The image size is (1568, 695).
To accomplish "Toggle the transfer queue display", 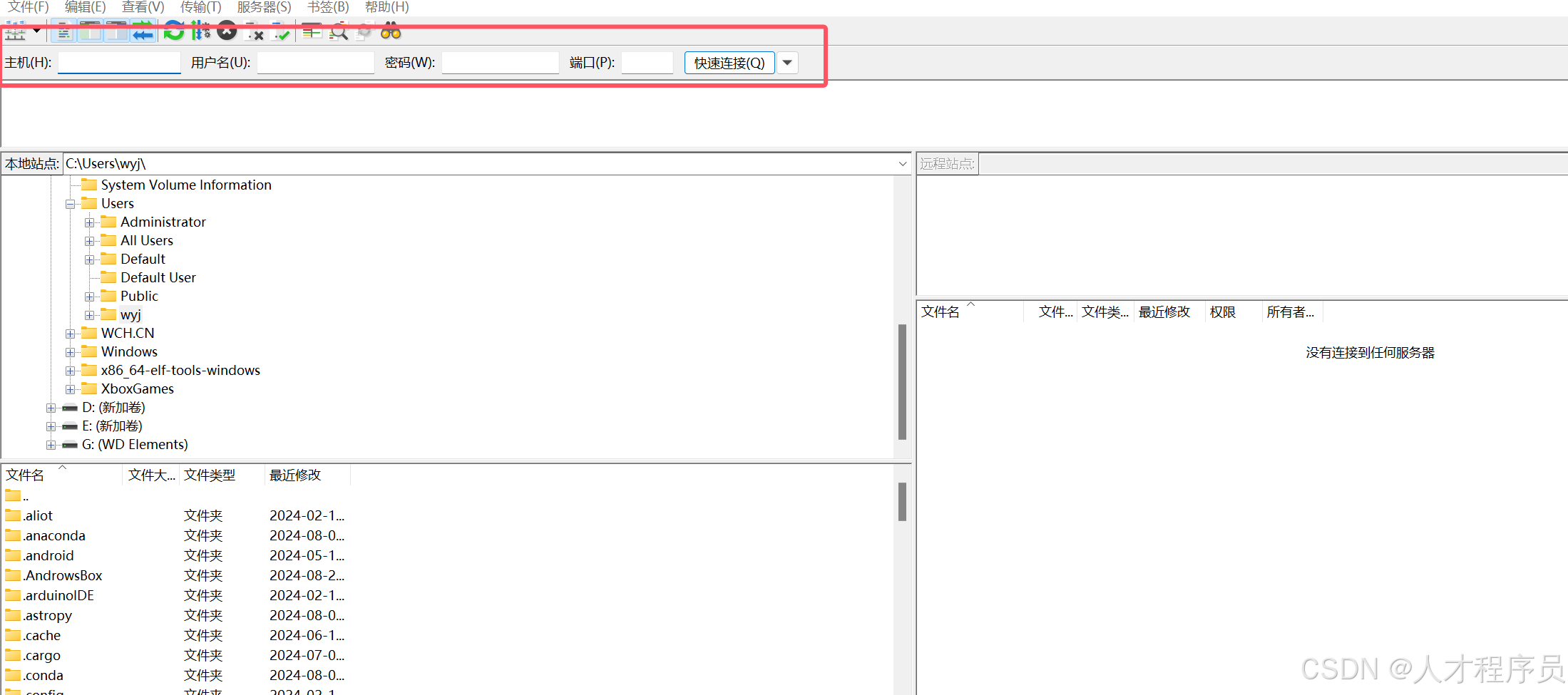I will pyautogui.click(x=143, y=32).
